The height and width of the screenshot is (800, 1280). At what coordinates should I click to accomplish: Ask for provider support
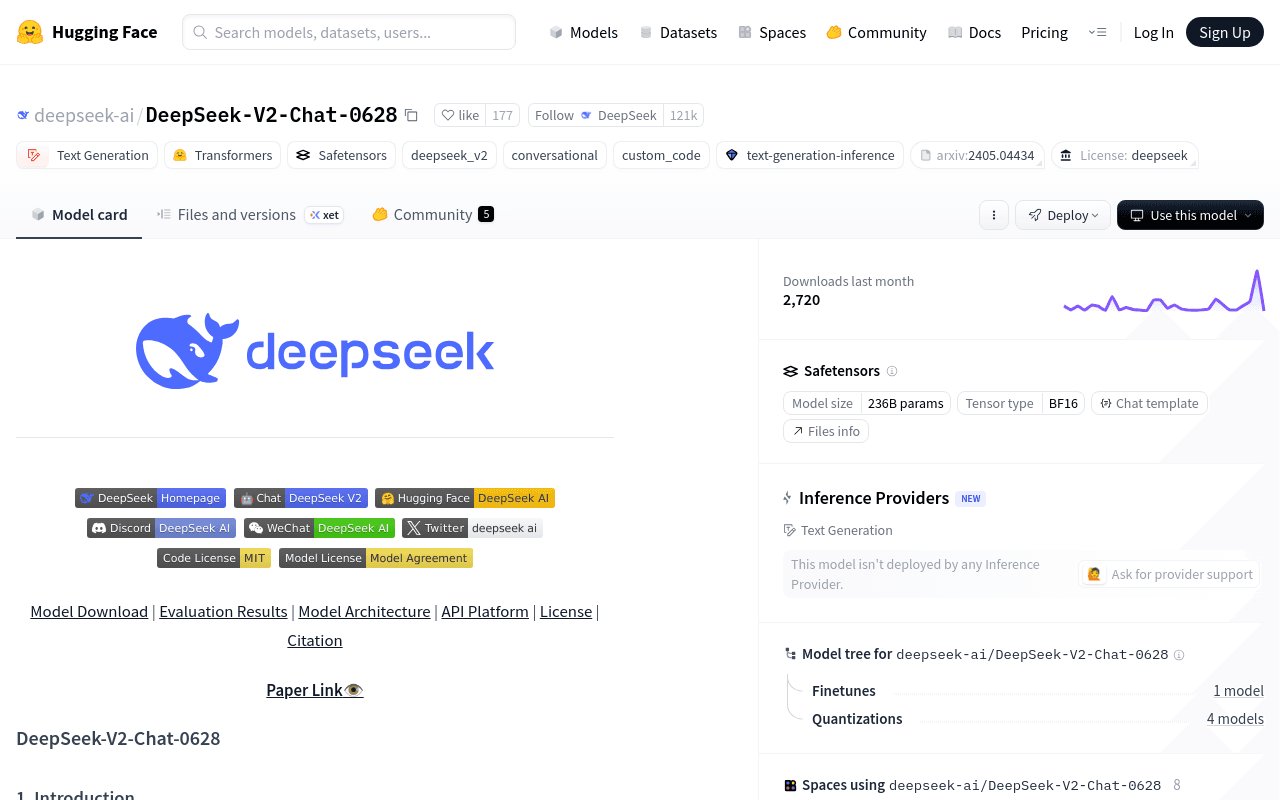[1169, 574]
